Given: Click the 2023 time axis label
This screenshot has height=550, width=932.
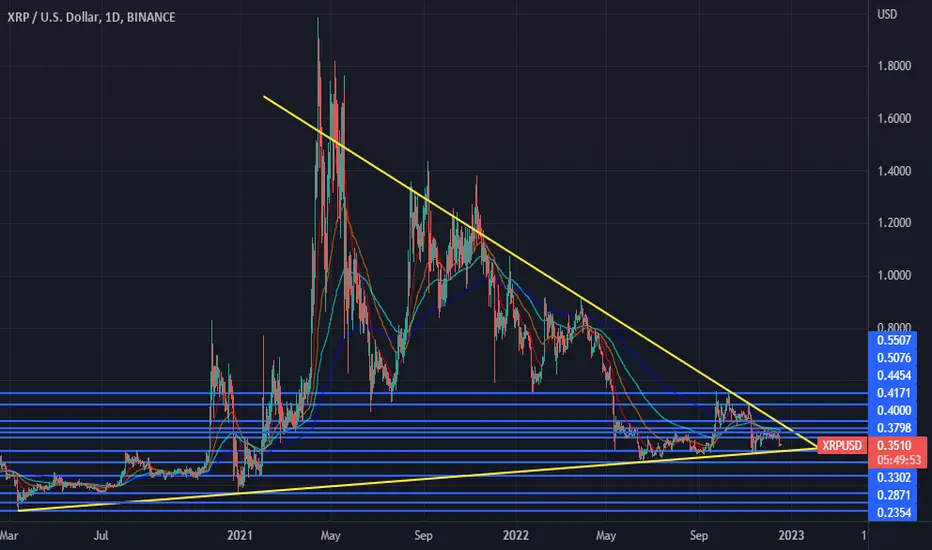Looking at the screenshot, I should tap(791, 536).
